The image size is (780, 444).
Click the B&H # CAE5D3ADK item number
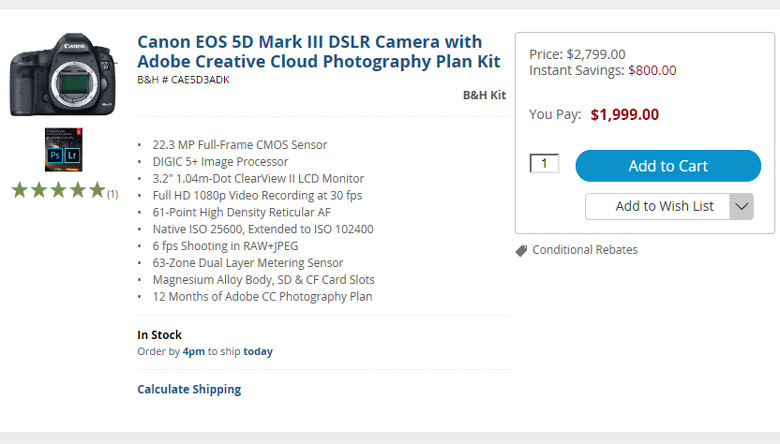pyautogui.click(x=183, y=80)
